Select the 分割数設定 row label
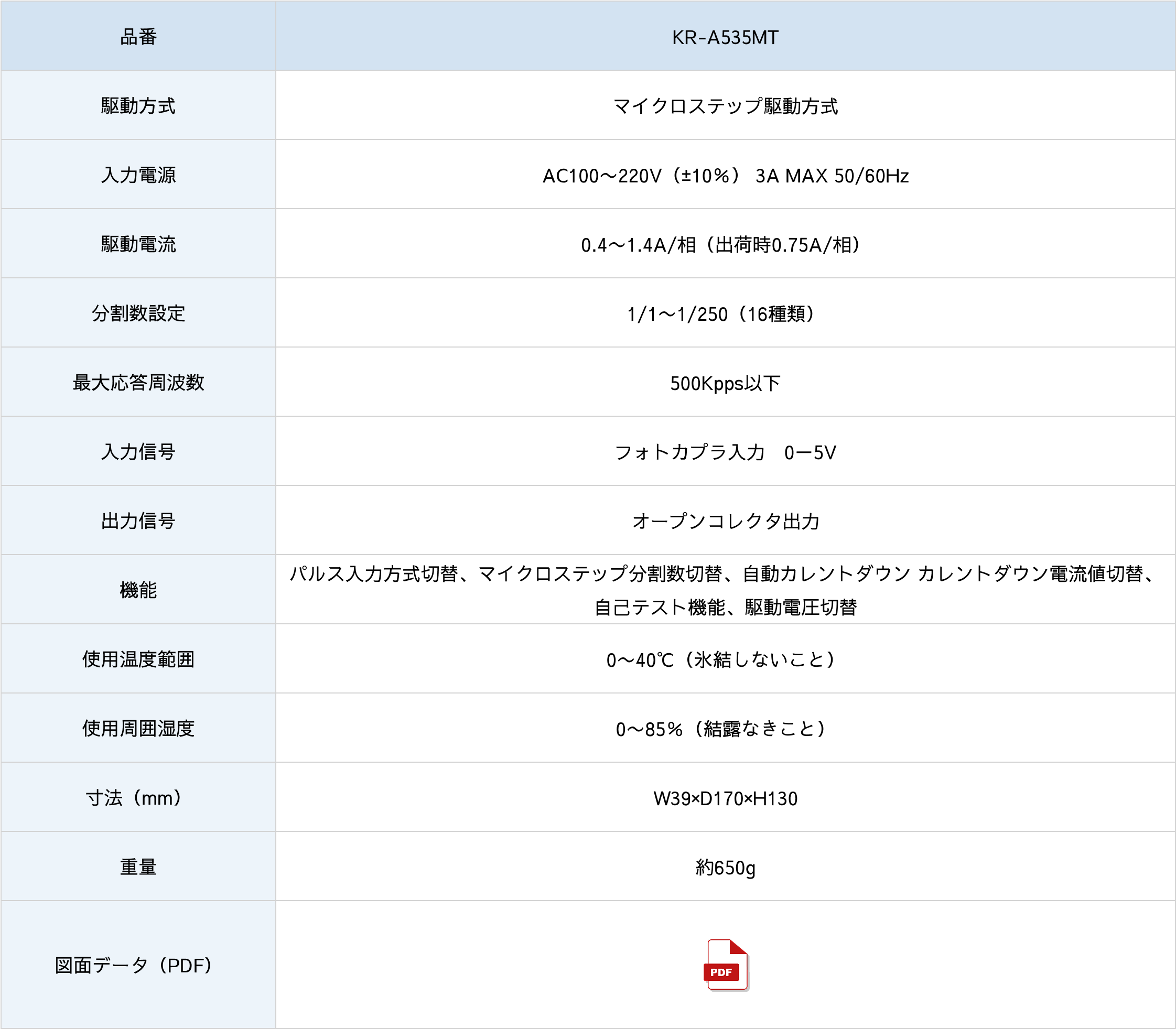This screenshot has height=1029, width=1176. click(x=138, y=313)
